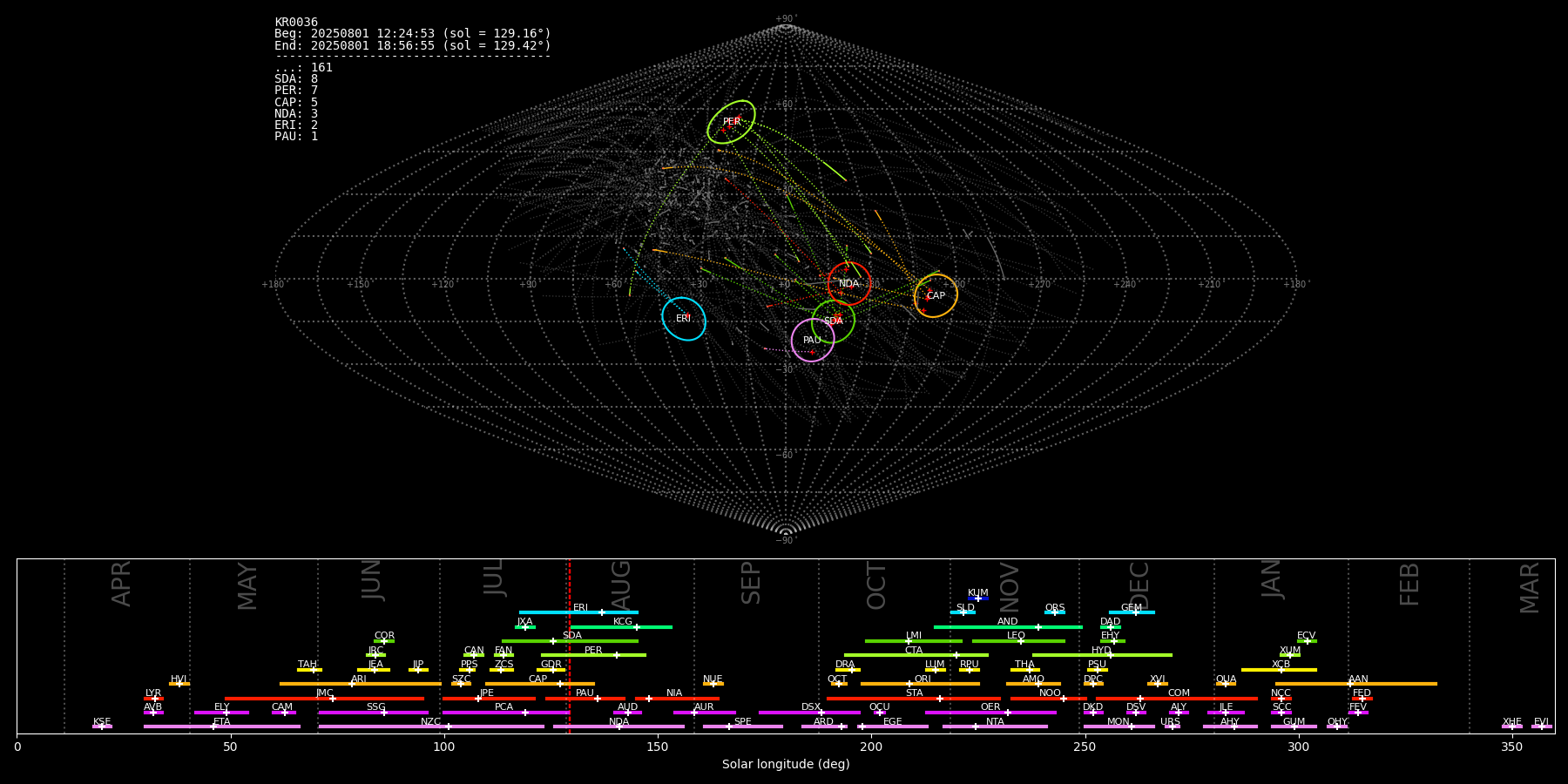Select the 'PER: 7' count in the legend list

[x=296, y=91]
